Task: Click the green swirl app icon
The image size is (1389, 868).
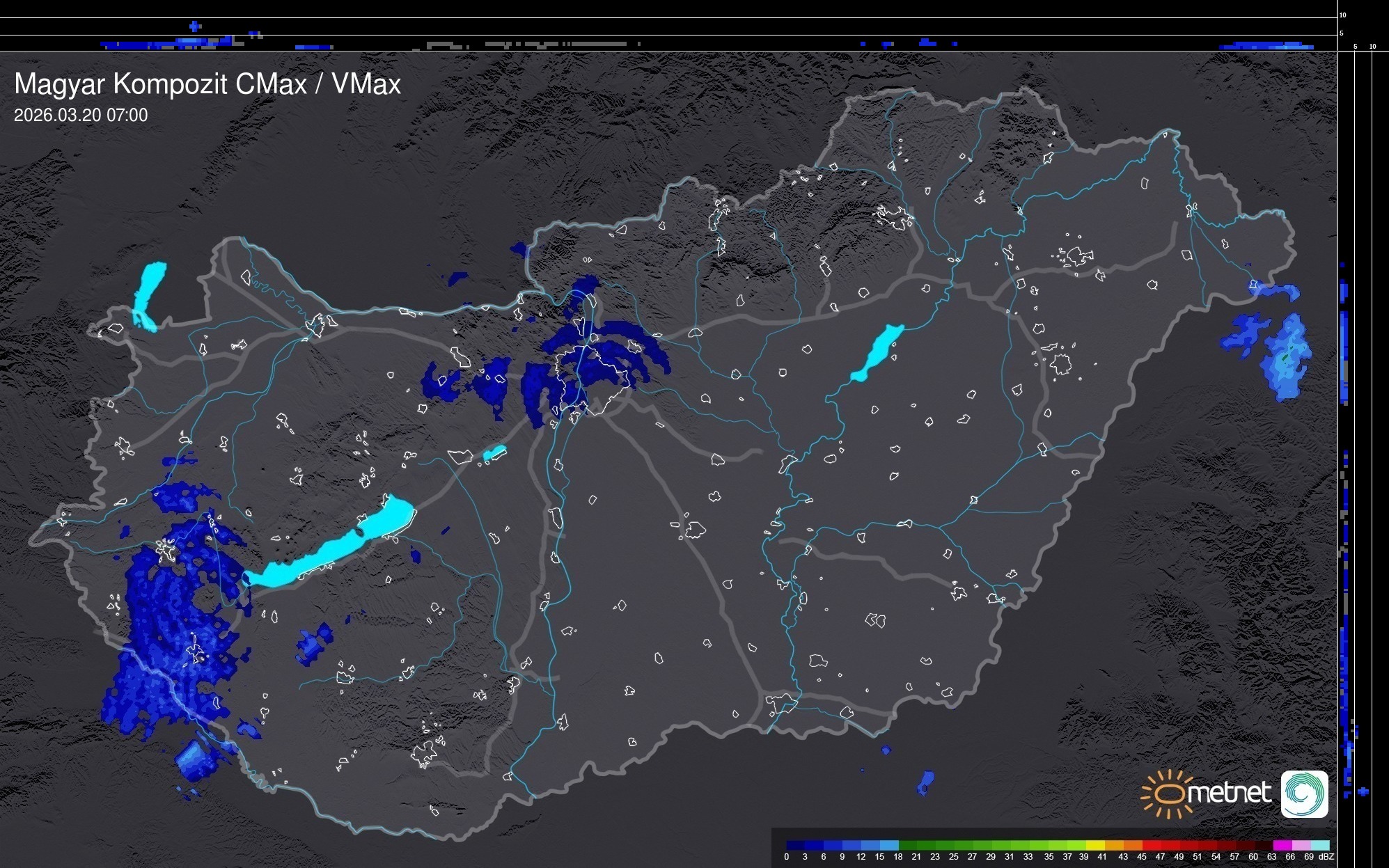Action: tap(1304, 794)
